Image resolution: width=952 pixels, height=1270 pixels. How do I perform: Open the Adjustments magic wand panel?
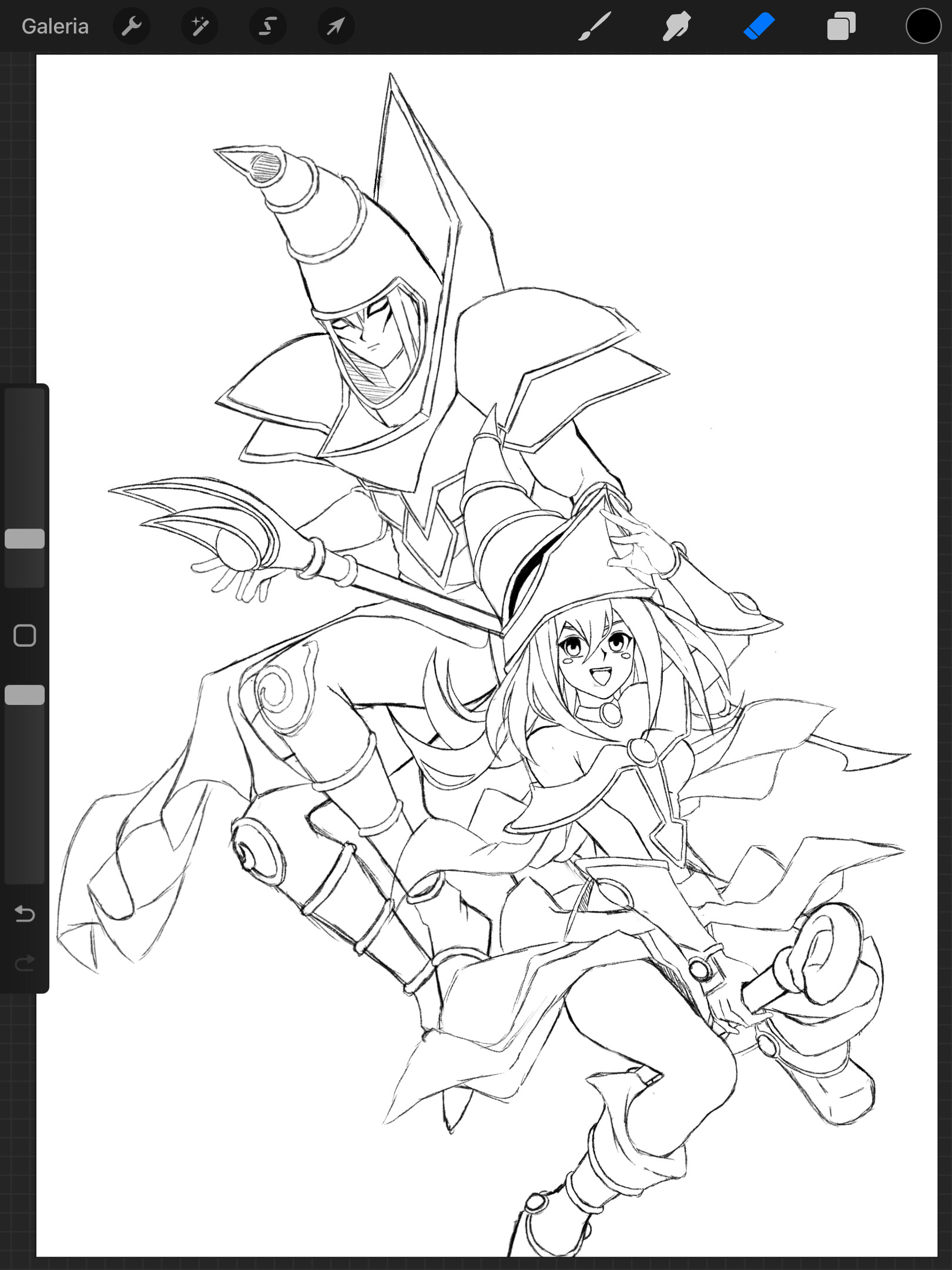199,26
